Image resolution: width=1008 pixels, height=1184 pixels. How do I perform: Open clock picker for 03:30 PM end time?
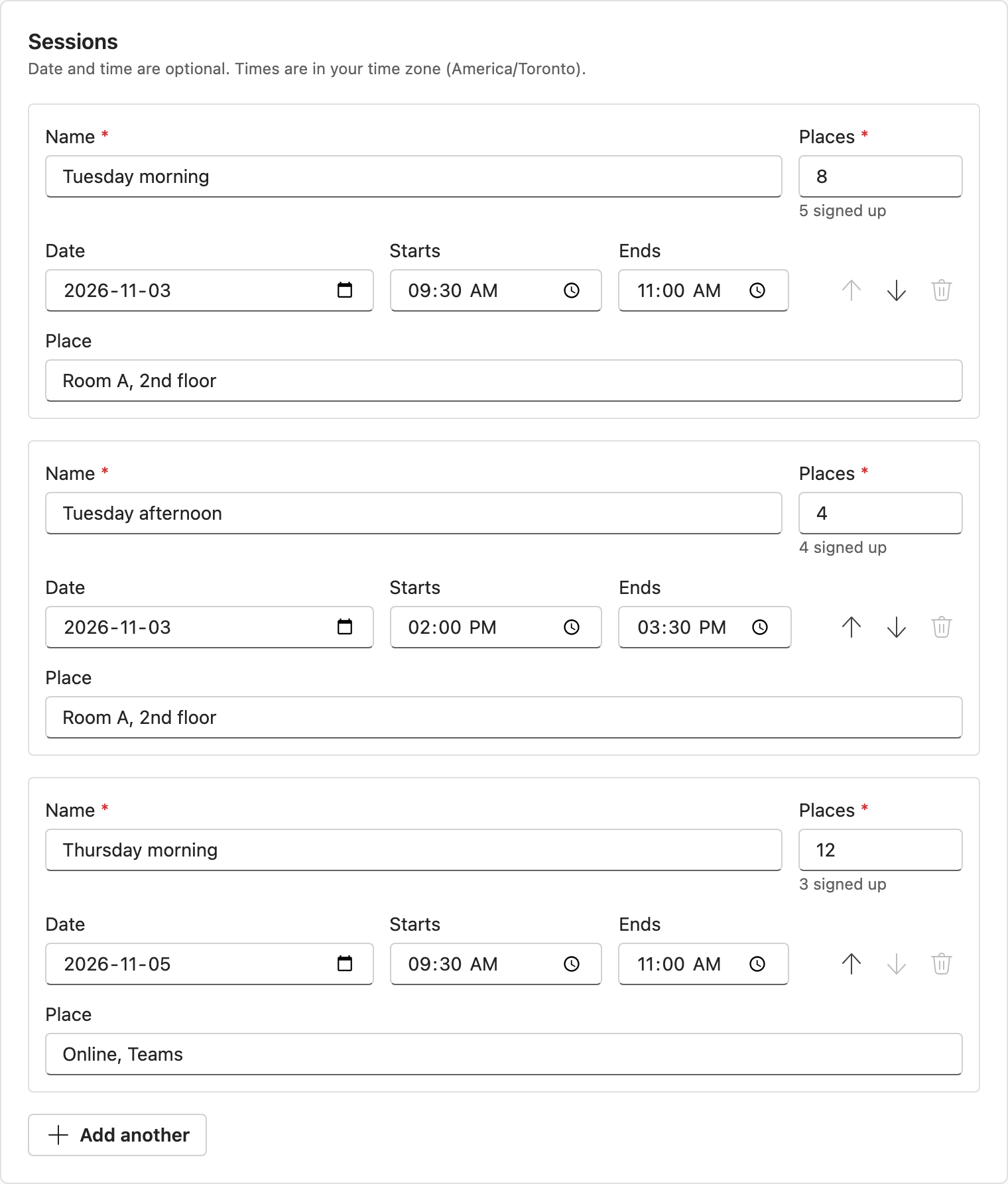(x=760, y=627)
